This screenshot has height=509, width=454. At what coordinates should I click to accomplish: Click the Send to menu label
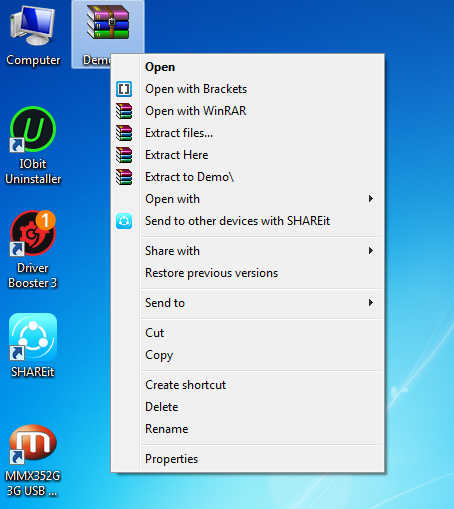click(x=165, y=303)
